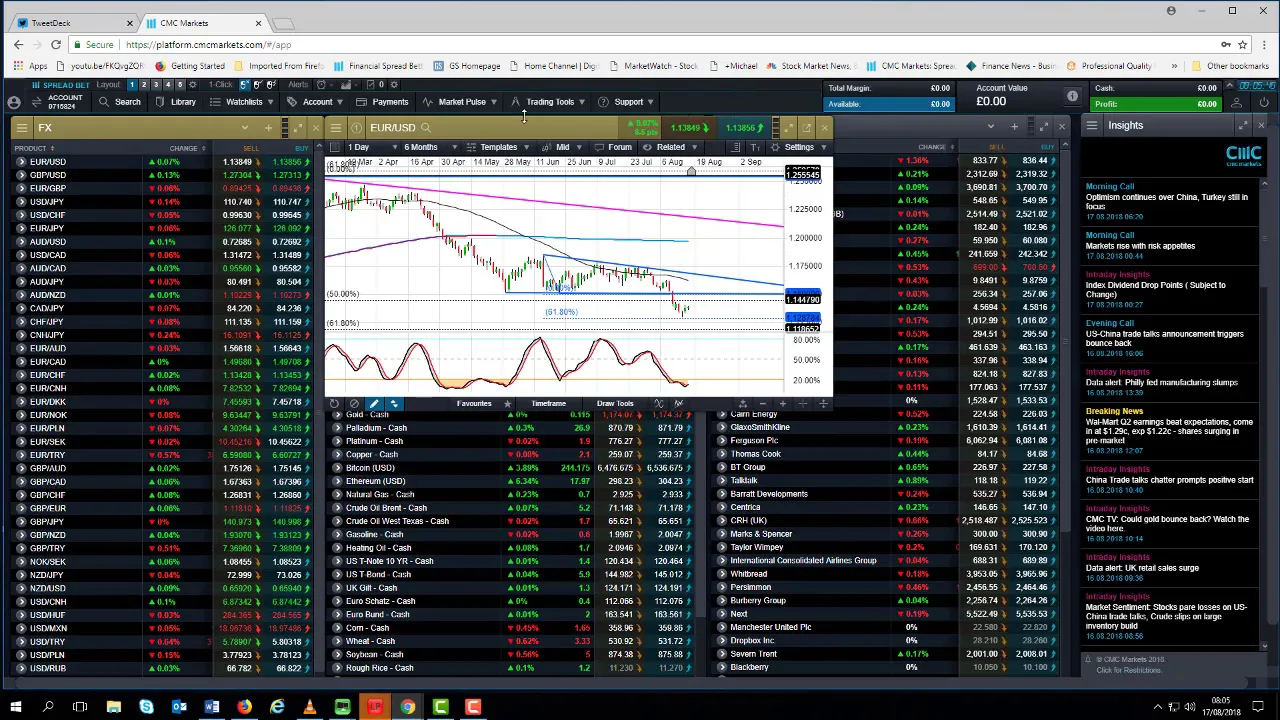This screenshot has height=720, width=1280.
Task: Open the Account menu
Action: tap(314, 102)
